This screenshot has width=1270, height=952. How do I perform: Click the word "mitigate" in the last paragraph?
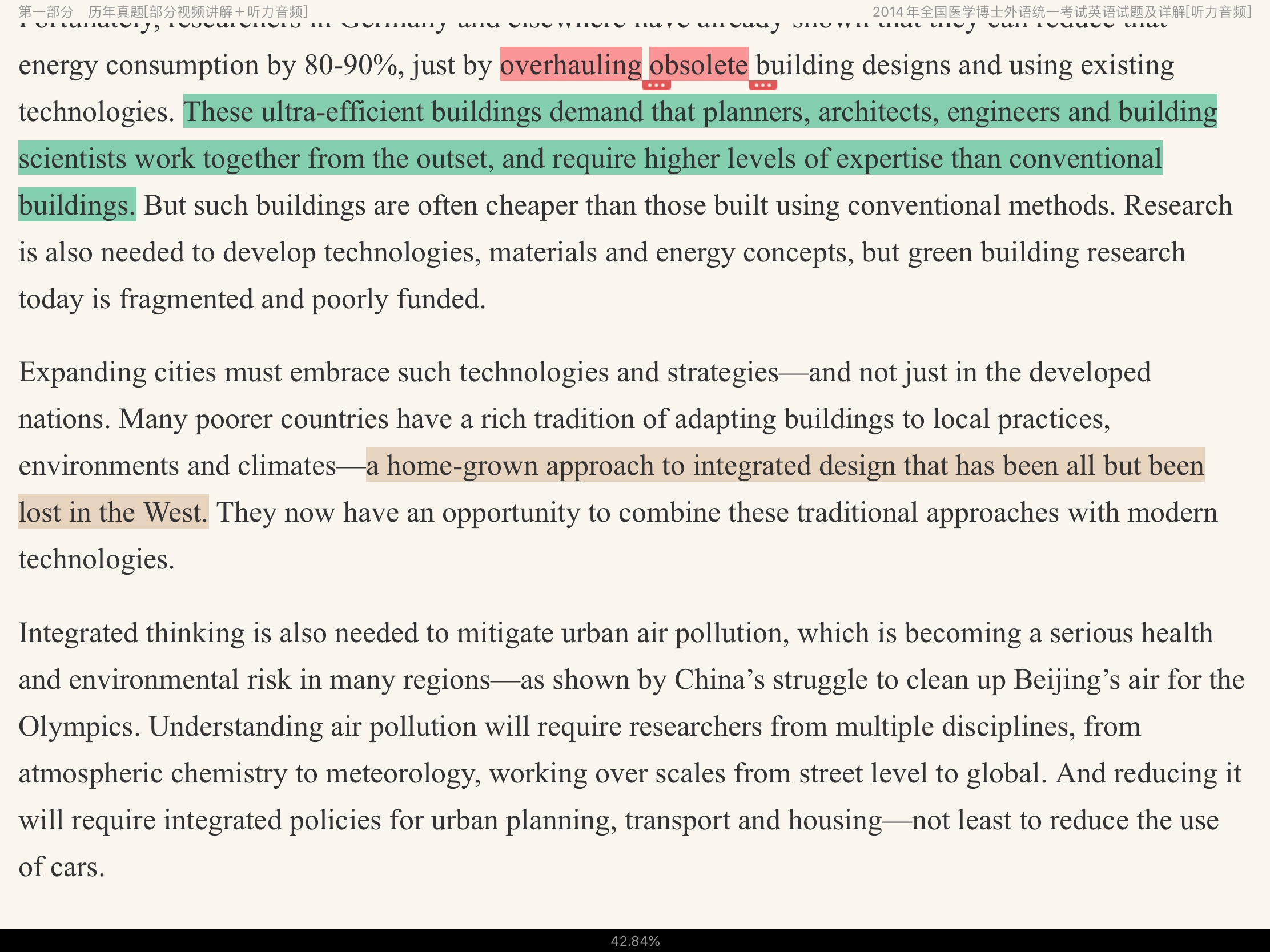tap(505, 633)
